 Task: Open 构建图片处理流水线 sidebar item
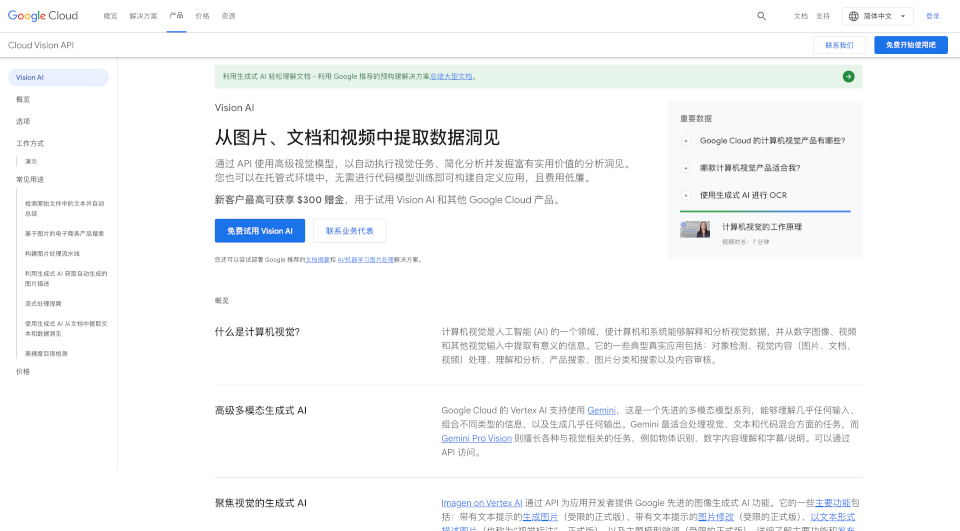pos(52,254)
